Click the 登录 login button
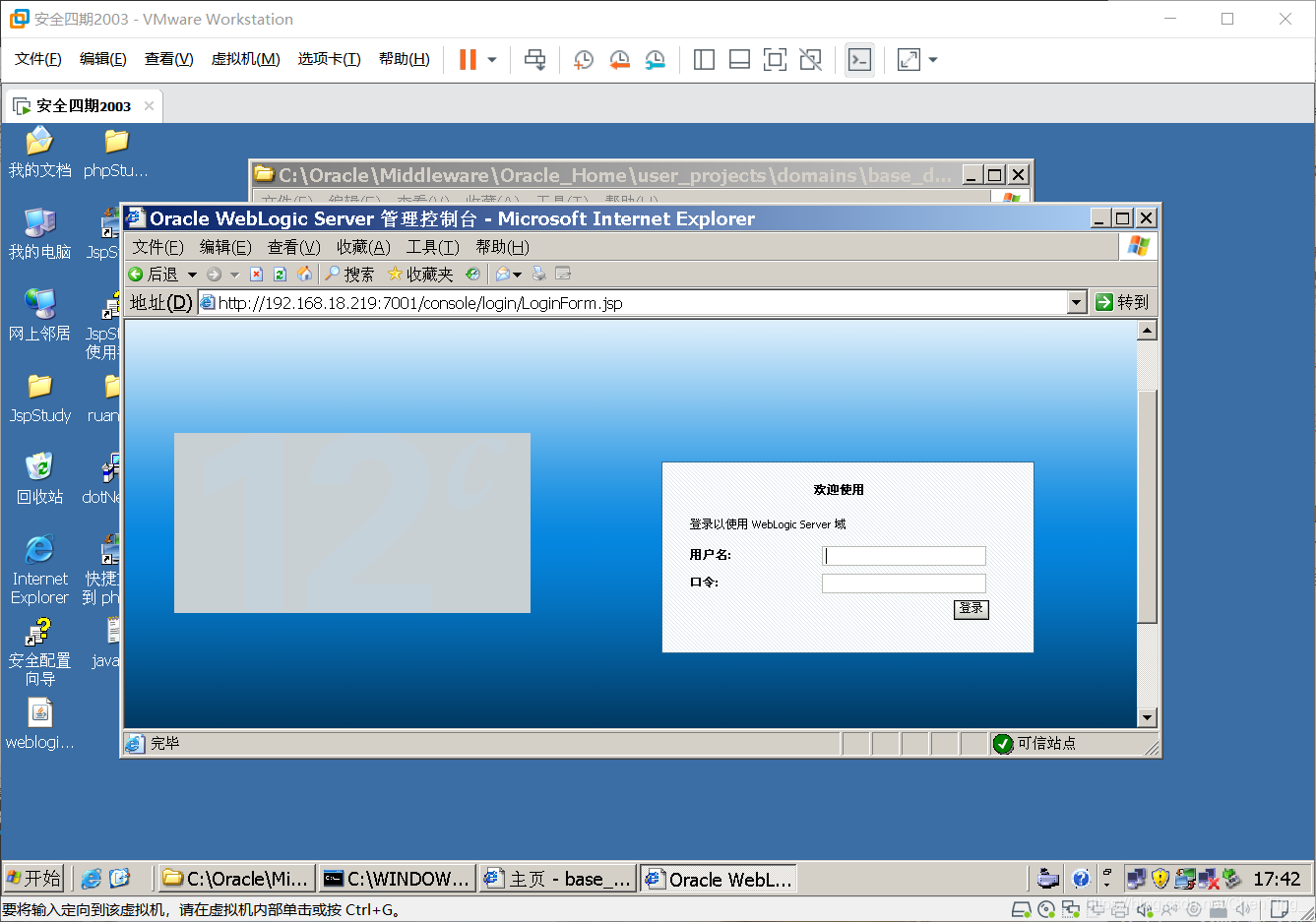The width and height of the screenshot is (1316, 922). coord(971,609)
